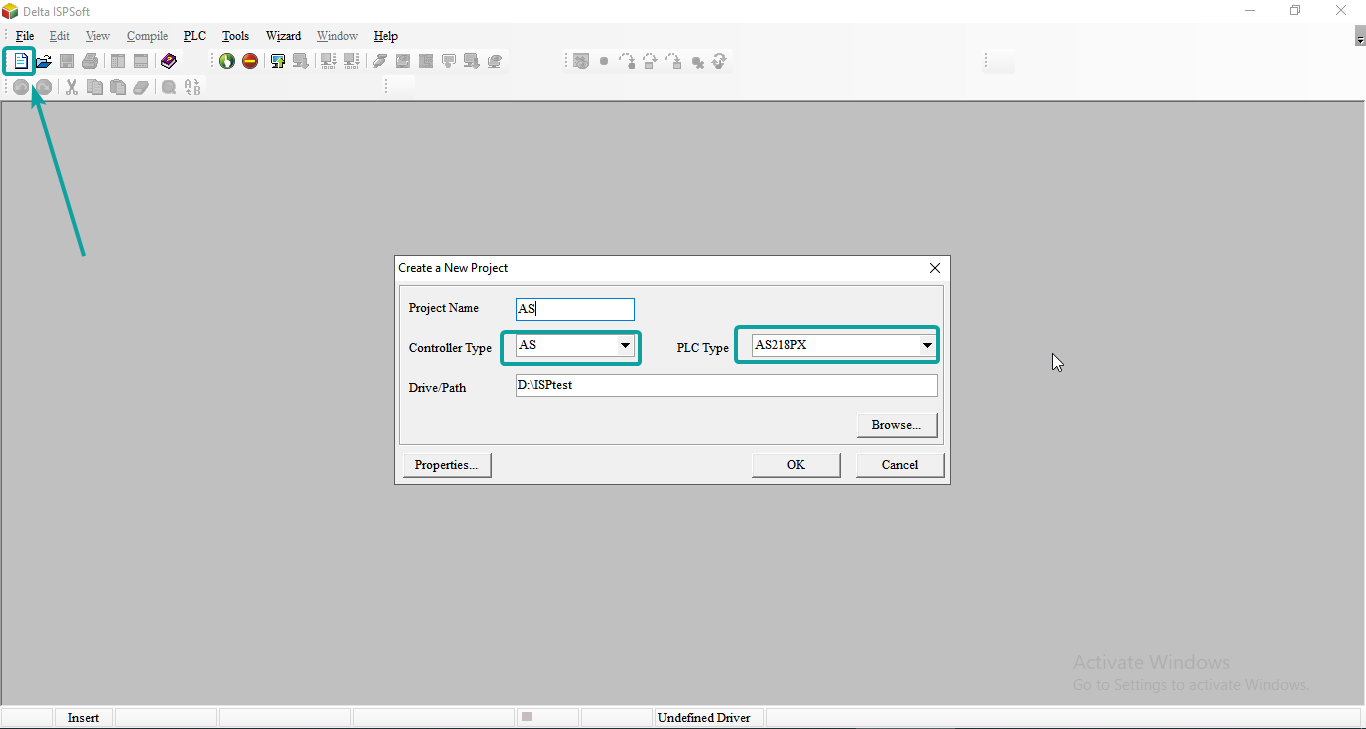Expand the PLC Type dropdown arrow
1366x729 pixels.
[x=927, y=346]
